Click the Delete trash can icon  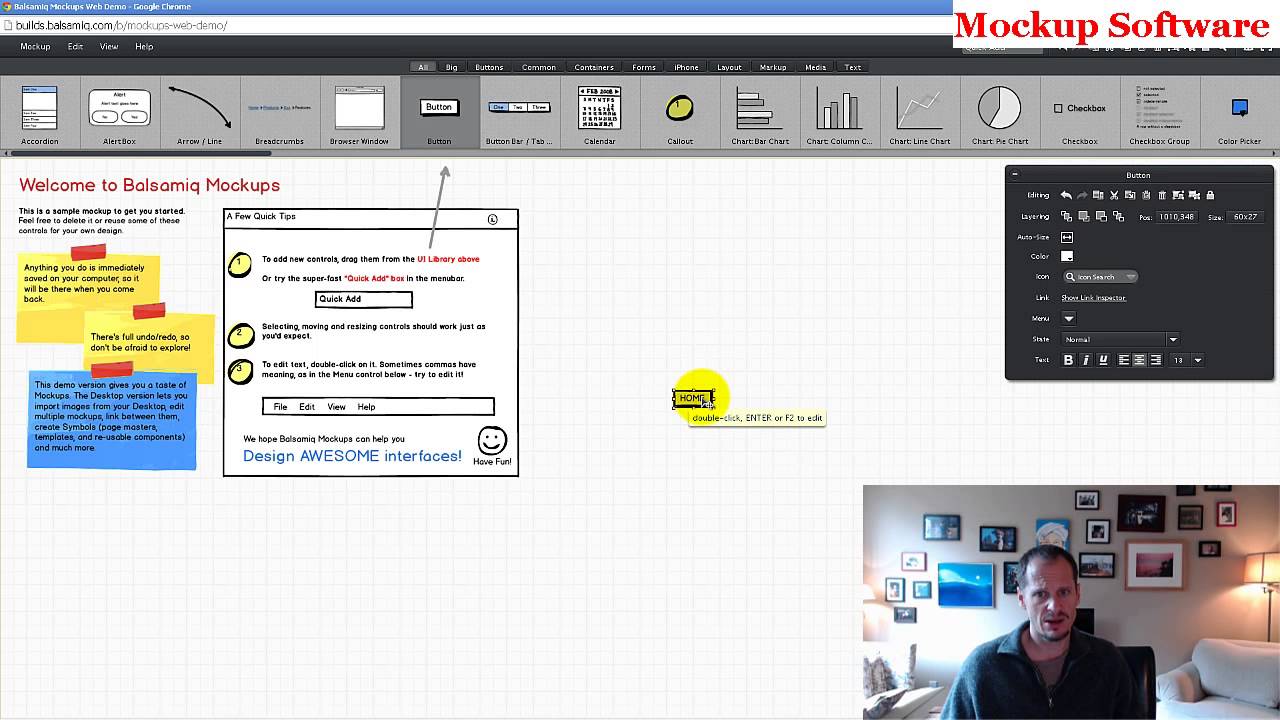tap(1162, 195)
